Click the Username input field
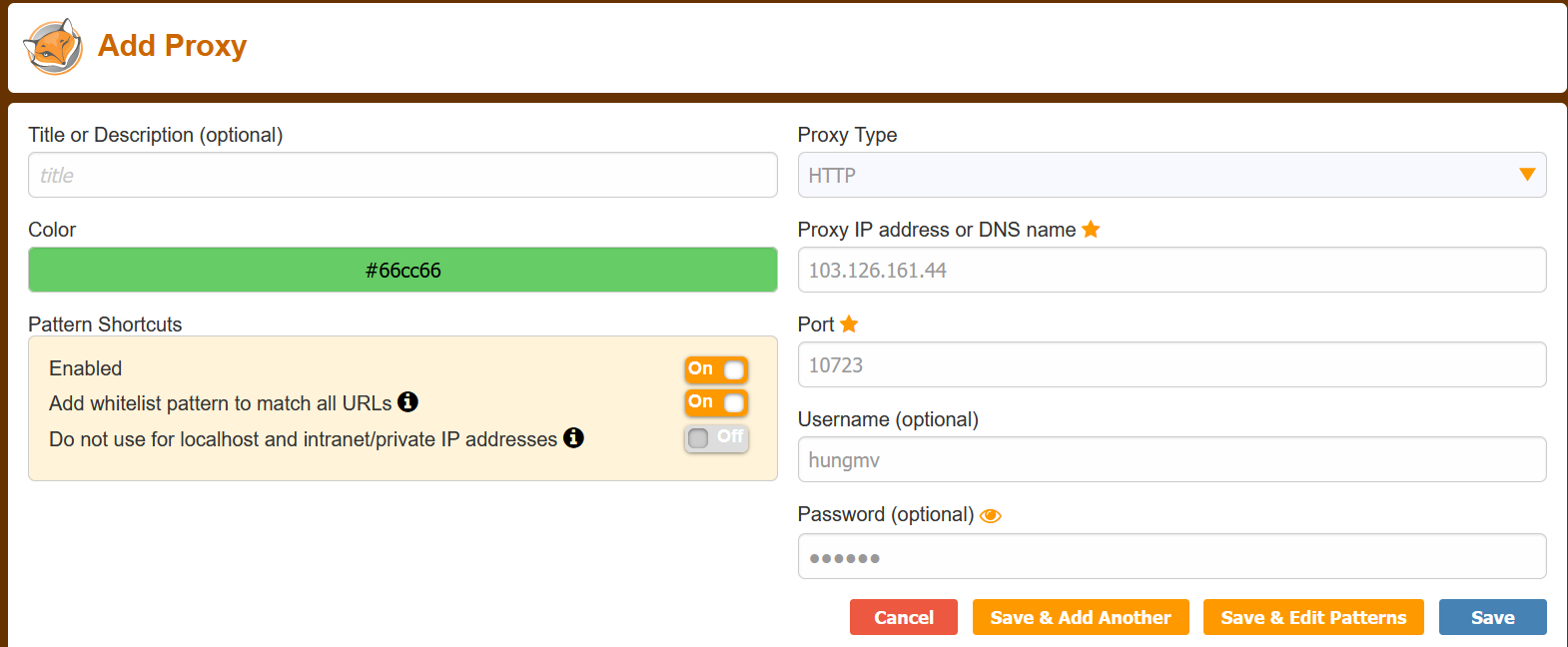The width and height of the screenshot is (1568, 647). 1171,459
